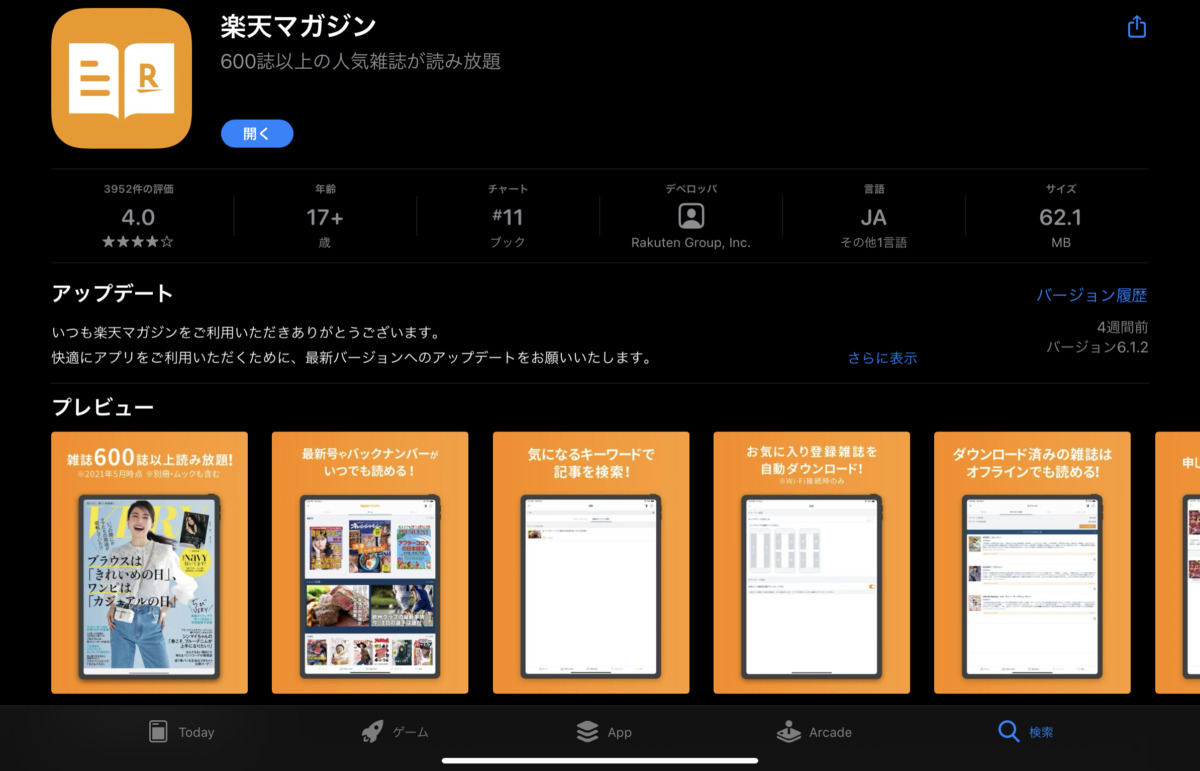
Task: Open 気になるキーワードで記事を検索 preview screenshot
Action: tap(591, 562)
